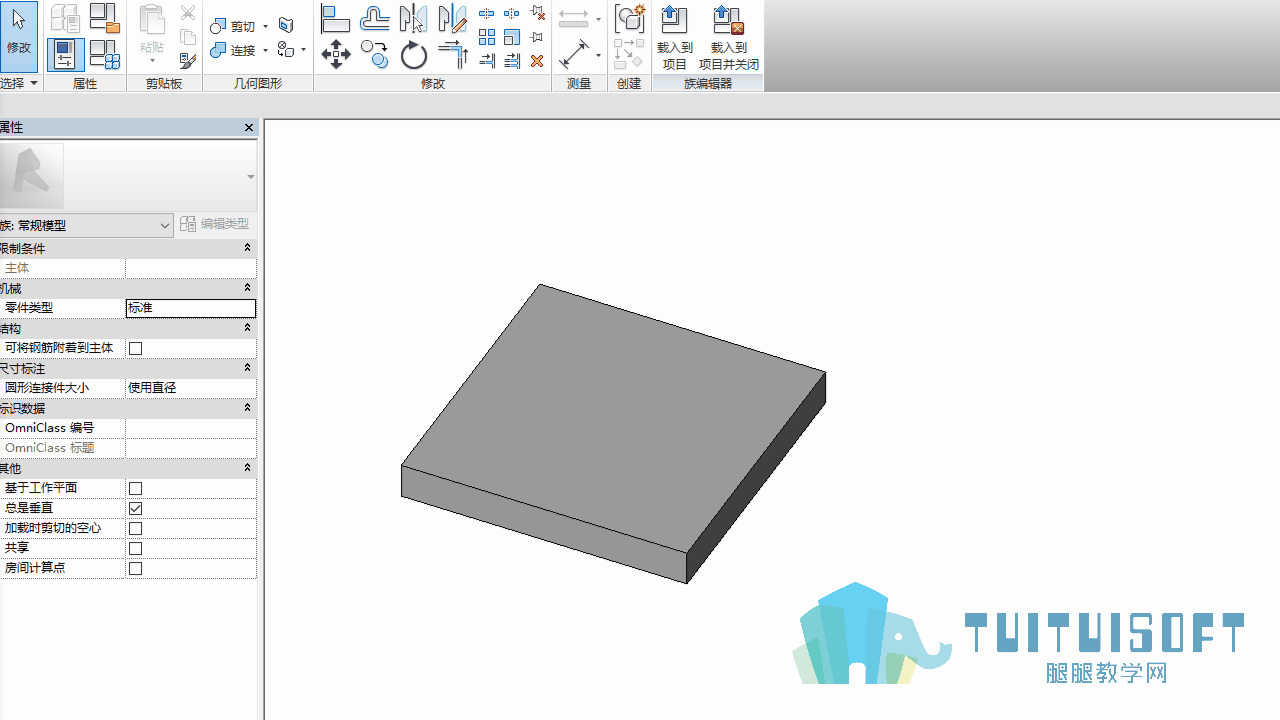Select the Mirror - Pick Axis tool

[413, 19]
